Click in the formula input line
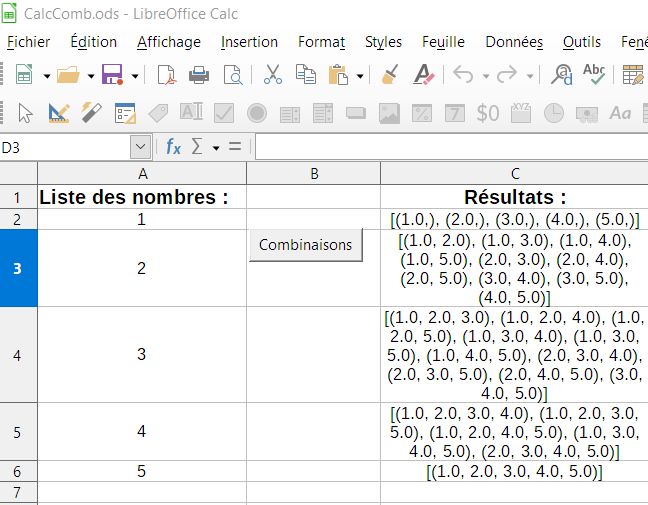 coord(450,147)
